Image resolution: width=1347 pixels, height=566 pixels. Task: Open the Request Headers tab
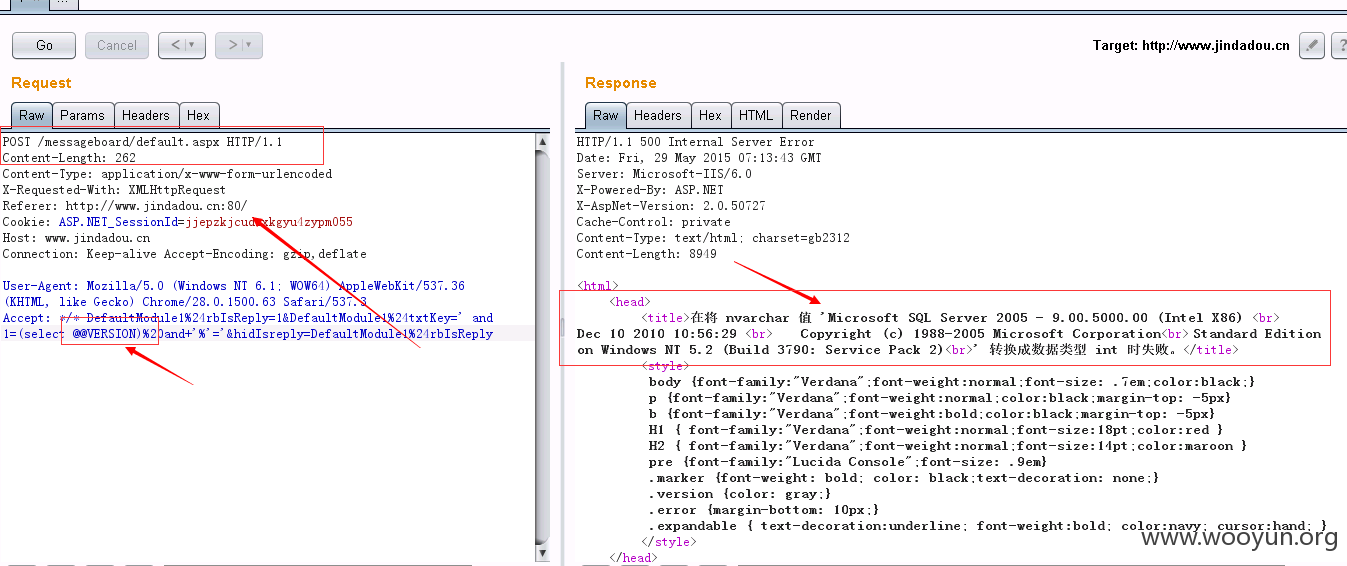[x=146, y=115]
